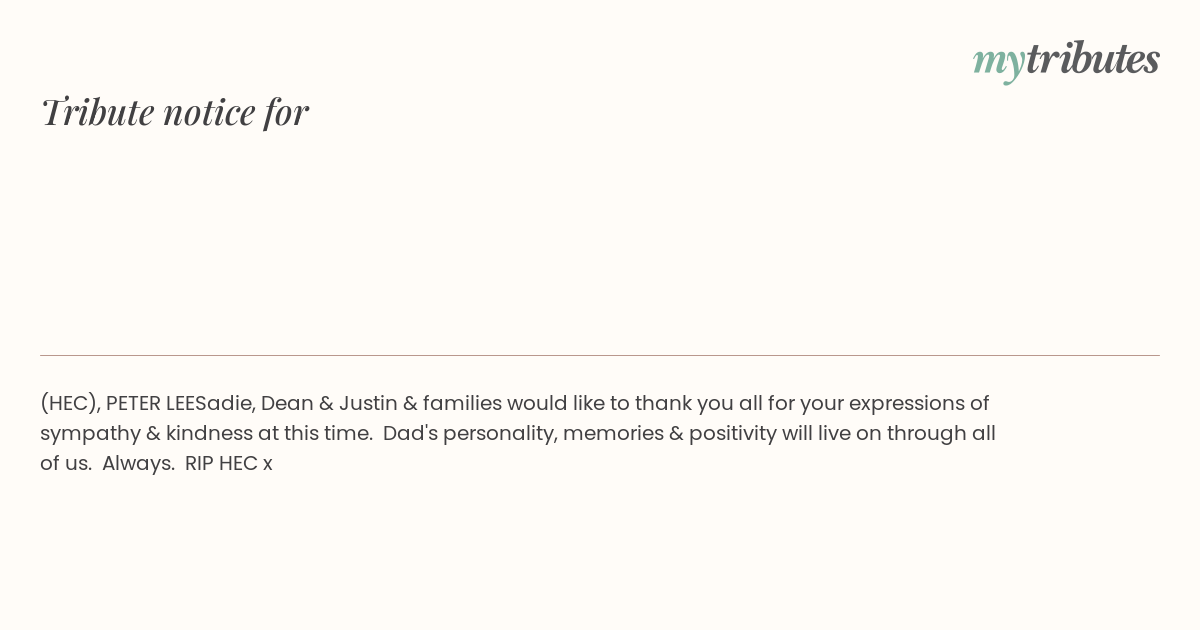1200x630 pixels.
Task: Select the "Tribute notice for" heading
Action: click(x=175, y=112)
